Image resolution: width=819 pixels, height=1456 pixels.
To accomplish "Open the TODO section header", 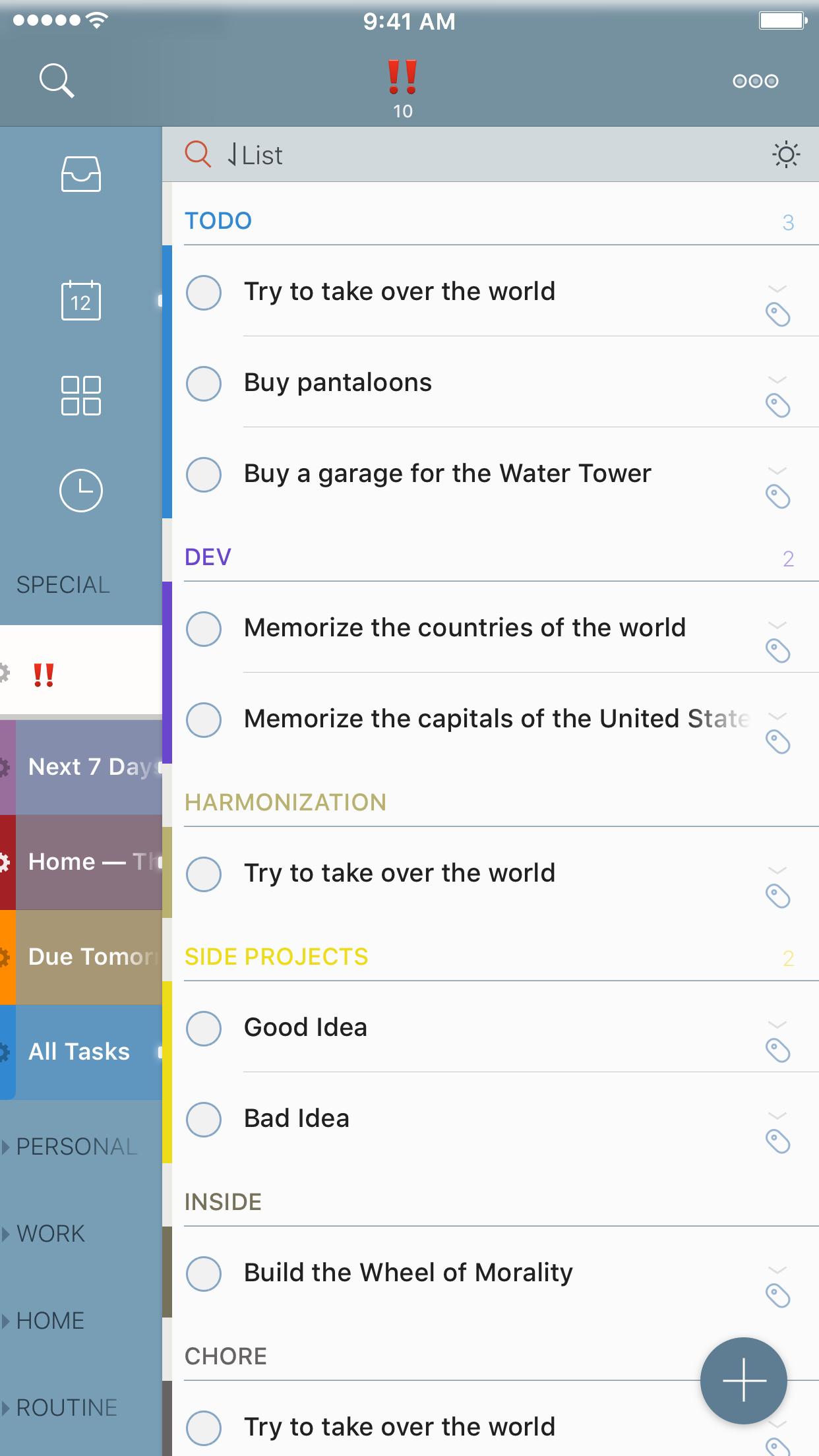I will (x=218, y=221).
